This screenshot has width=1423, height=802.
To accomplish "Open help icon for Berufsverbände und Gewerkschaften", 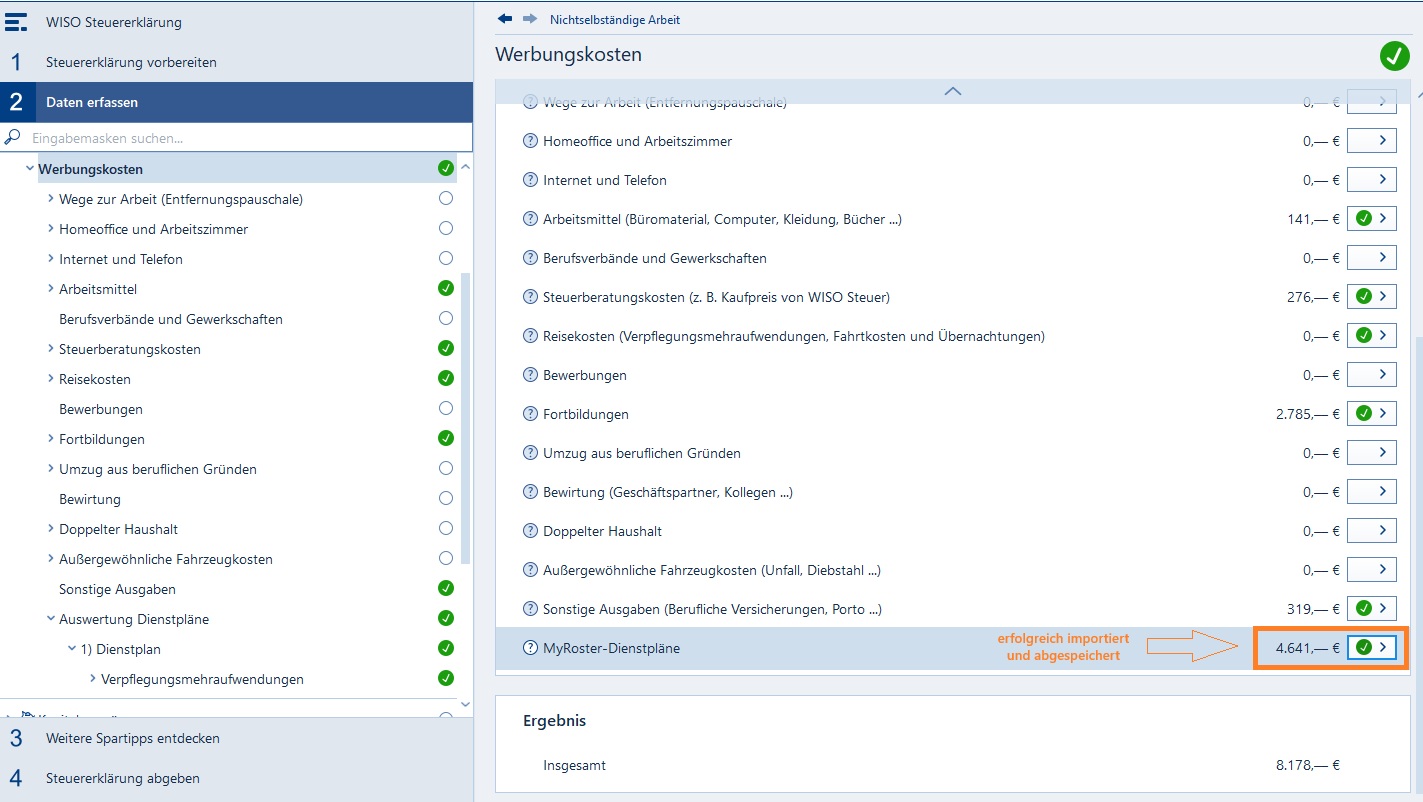I will (x=531, y=258).
